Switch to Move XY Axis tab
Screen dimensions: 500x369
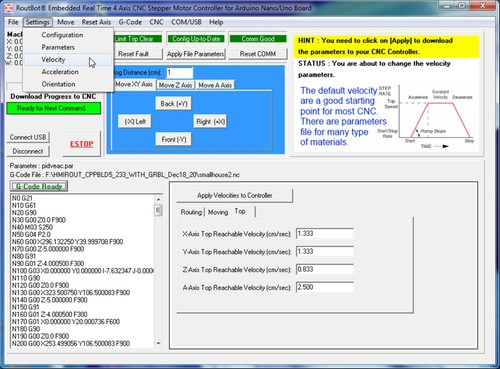(x=134, y=85)
